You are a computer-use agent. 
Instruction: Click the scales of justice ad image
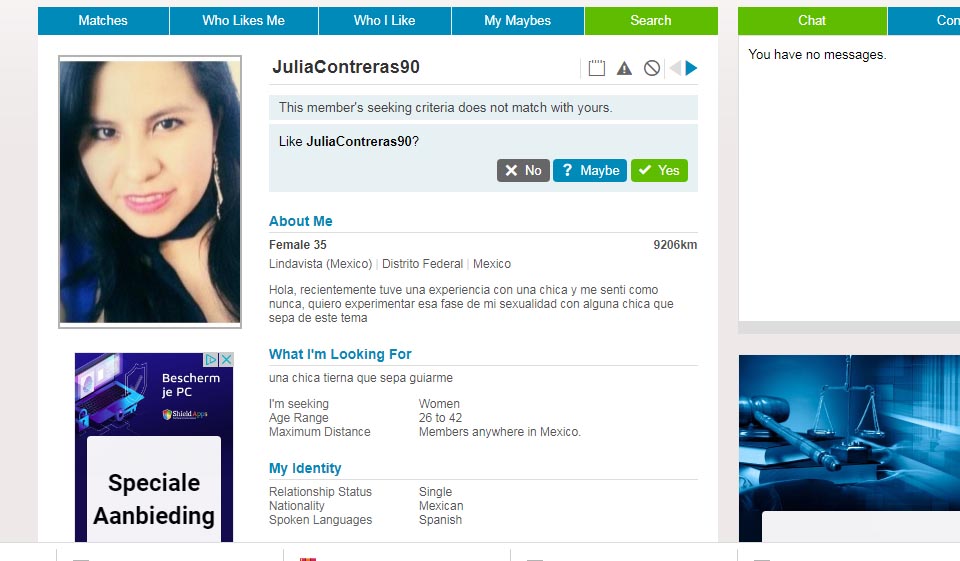click(849, 430)
